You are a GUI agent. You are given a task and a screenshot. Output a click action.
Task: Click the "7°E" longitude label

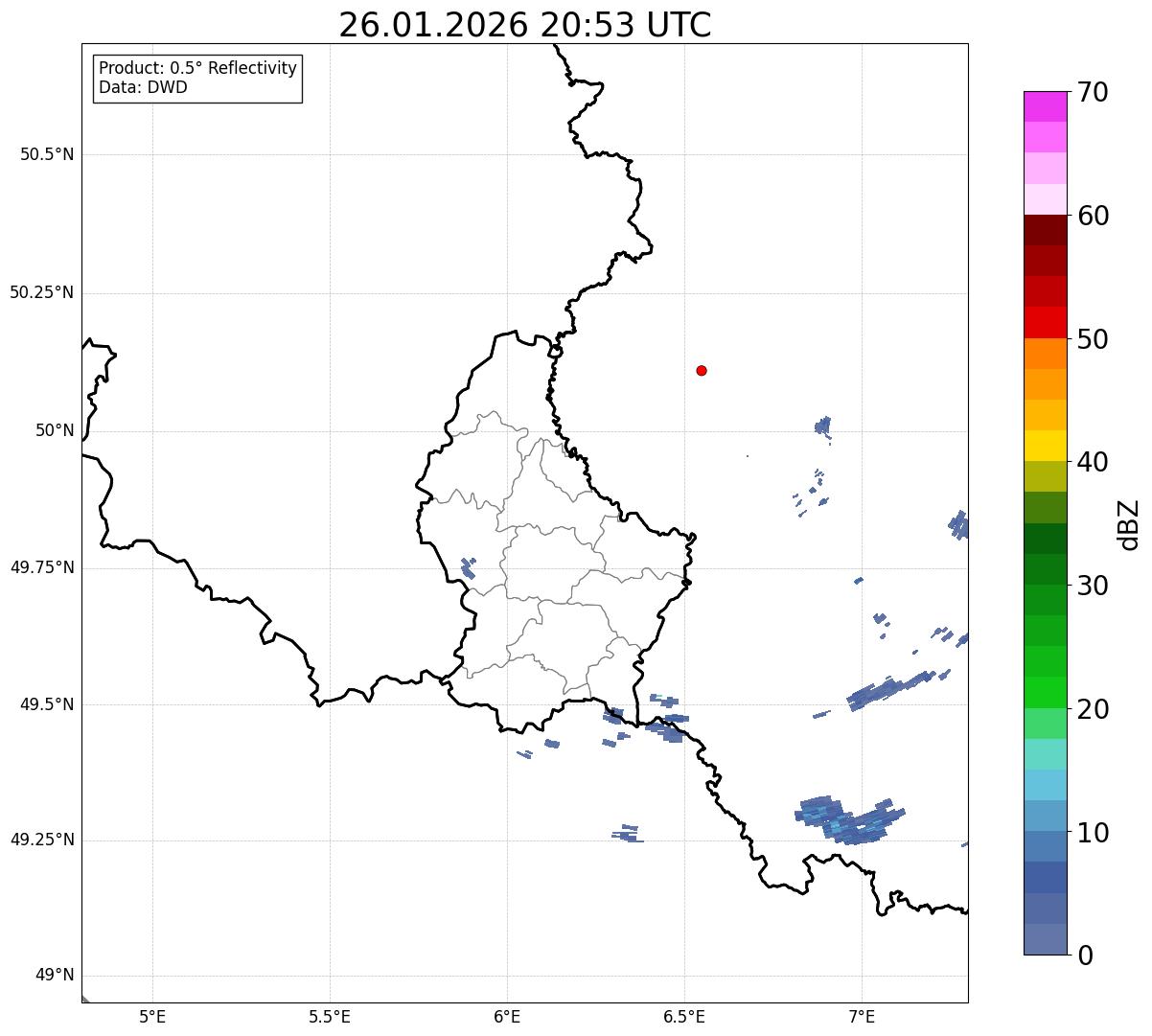[x=862, y=1017]
